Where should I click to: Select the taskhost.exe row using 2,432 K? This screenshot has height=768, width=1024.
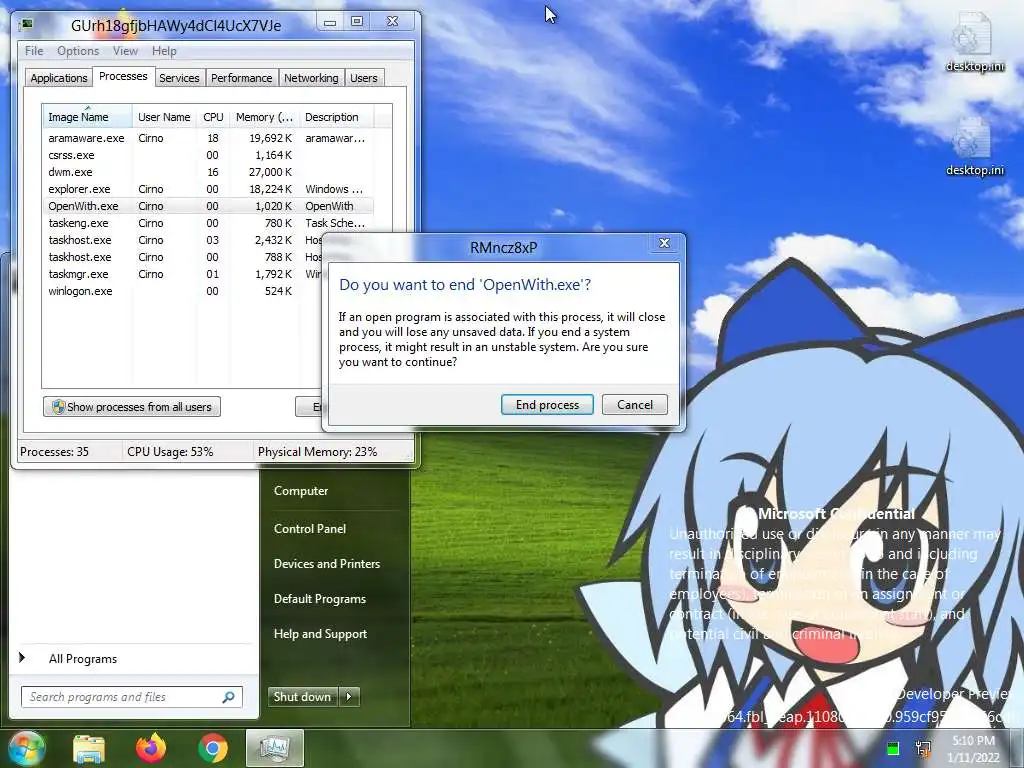(183, 240)
